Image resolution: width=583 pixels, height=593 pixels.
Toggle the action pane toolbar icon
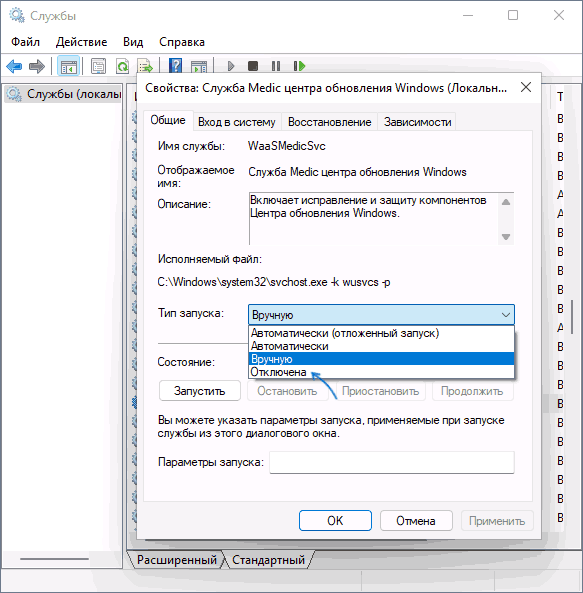click(x=199, y=67)
